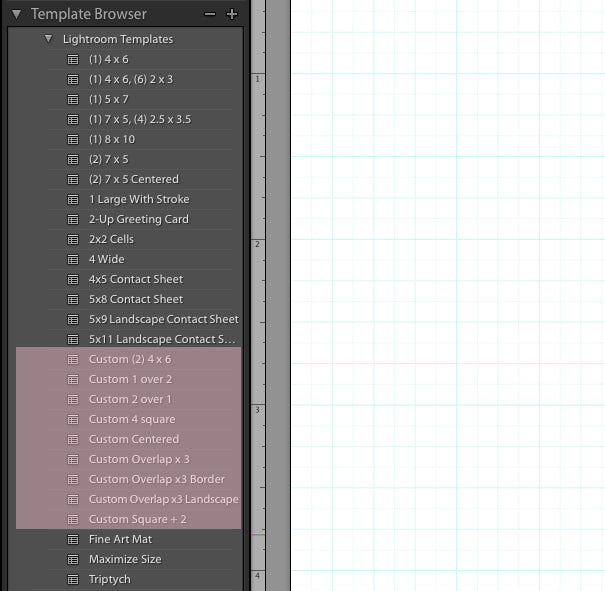Click the icon beside Custom 2 over 1
Viewport: 605px width, 591px height.
[x=73, y=400]
